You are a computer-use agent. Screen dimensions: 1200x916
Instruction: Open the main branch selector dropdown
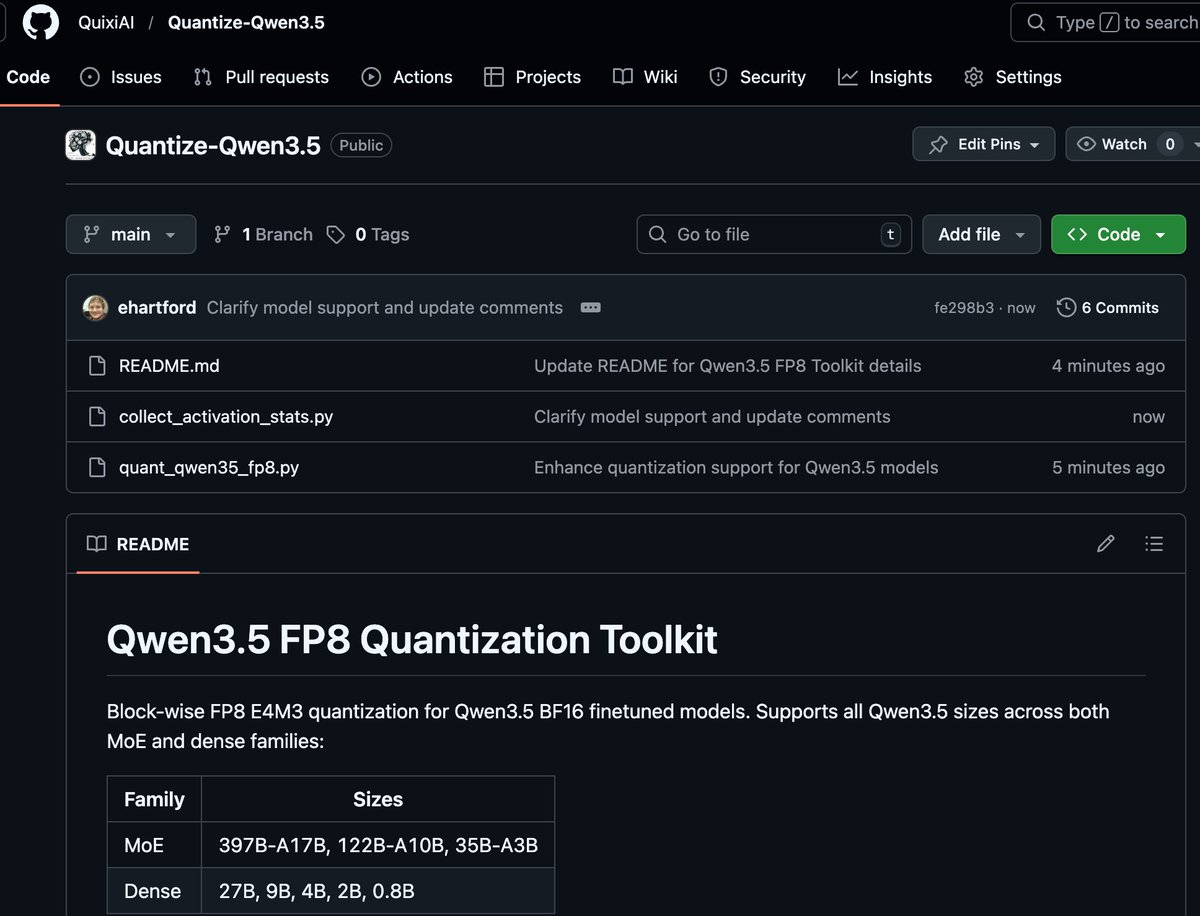pyautogui.click(x=131, y=234)
